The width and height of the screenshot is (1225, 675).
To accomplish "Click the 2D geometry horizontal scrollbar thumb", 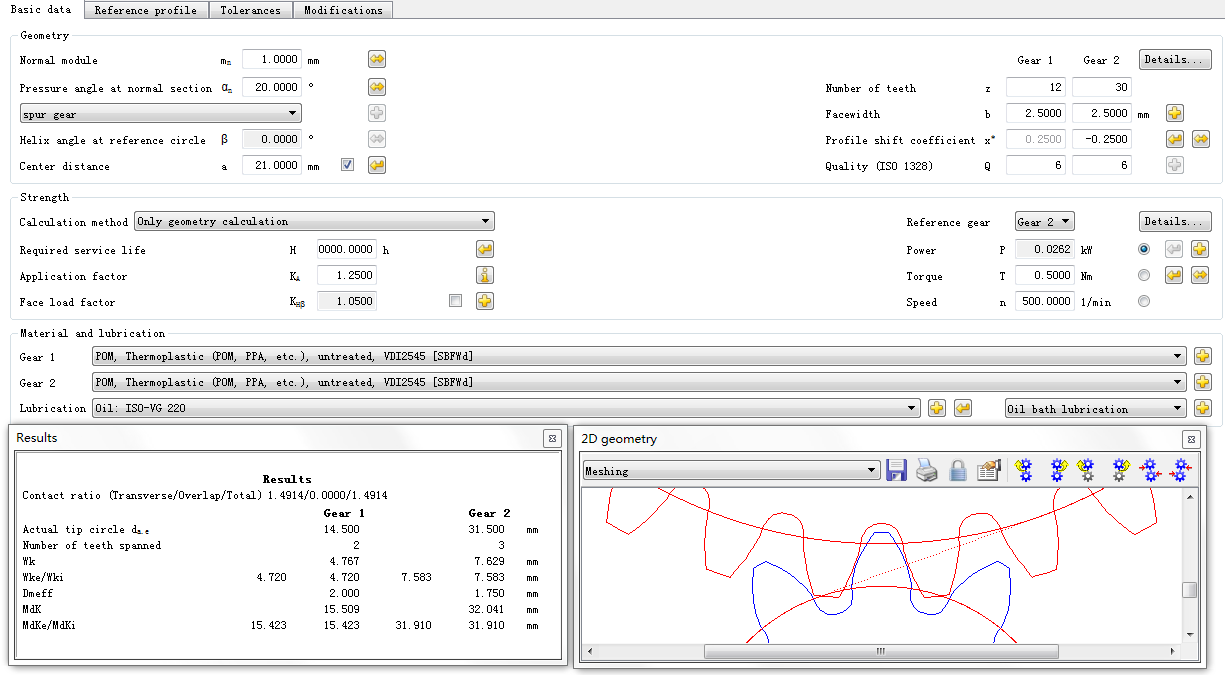I will [880, 651].
